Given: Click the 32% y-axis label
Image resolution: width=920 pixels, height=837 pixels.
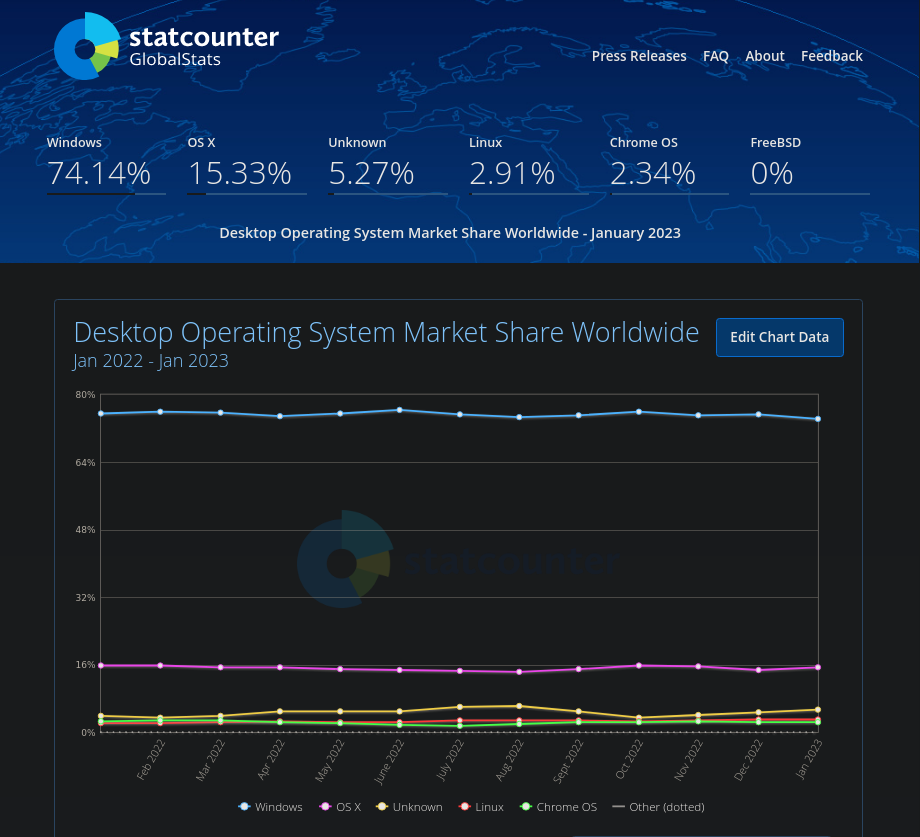Looking at the screenshot, I should point(85,598).
